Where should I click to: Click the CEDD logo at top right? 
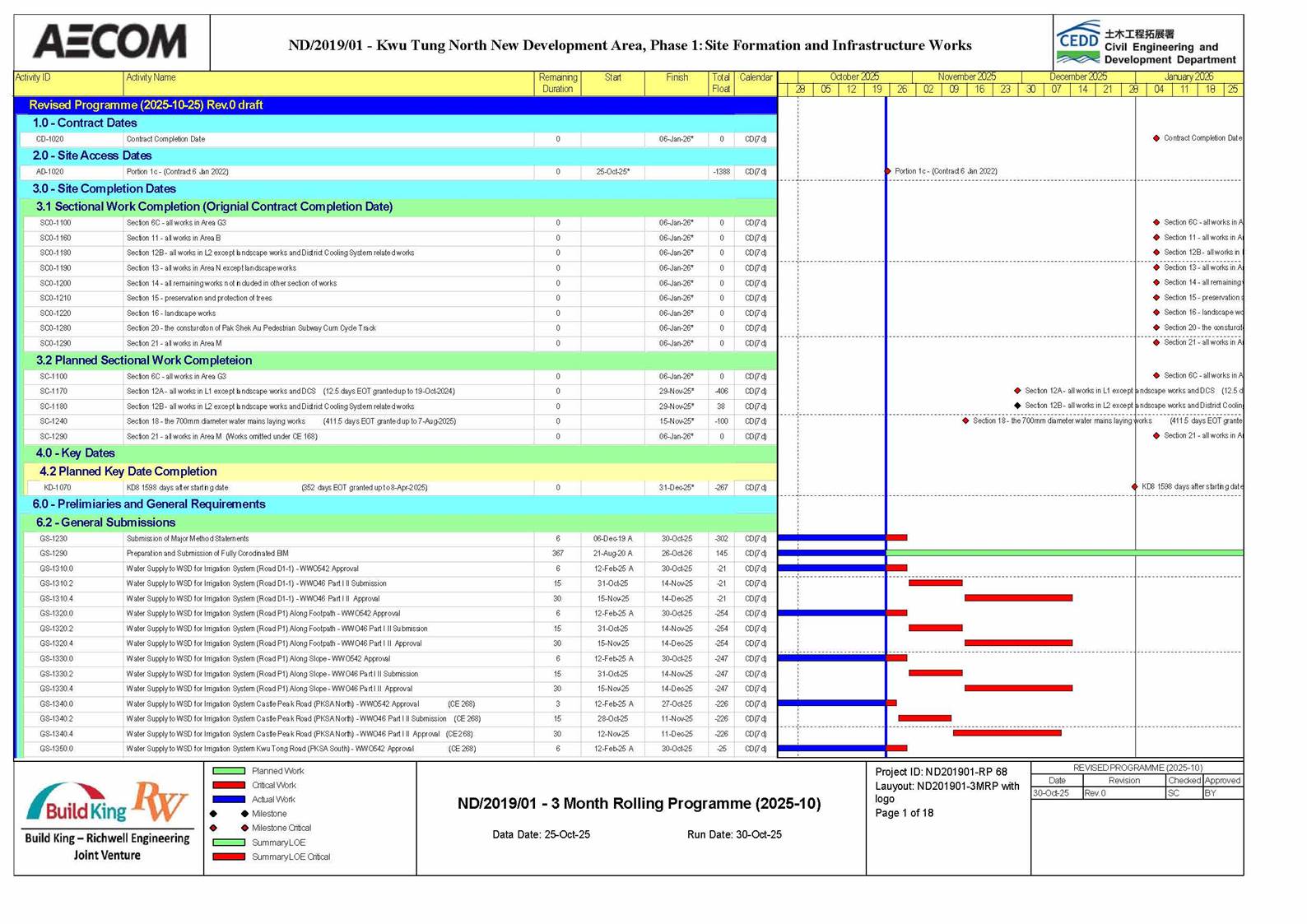1078,44
